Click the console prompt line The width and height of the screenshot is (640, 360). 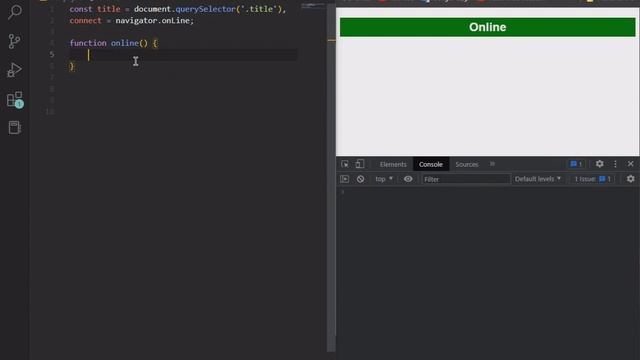[488, 192]
